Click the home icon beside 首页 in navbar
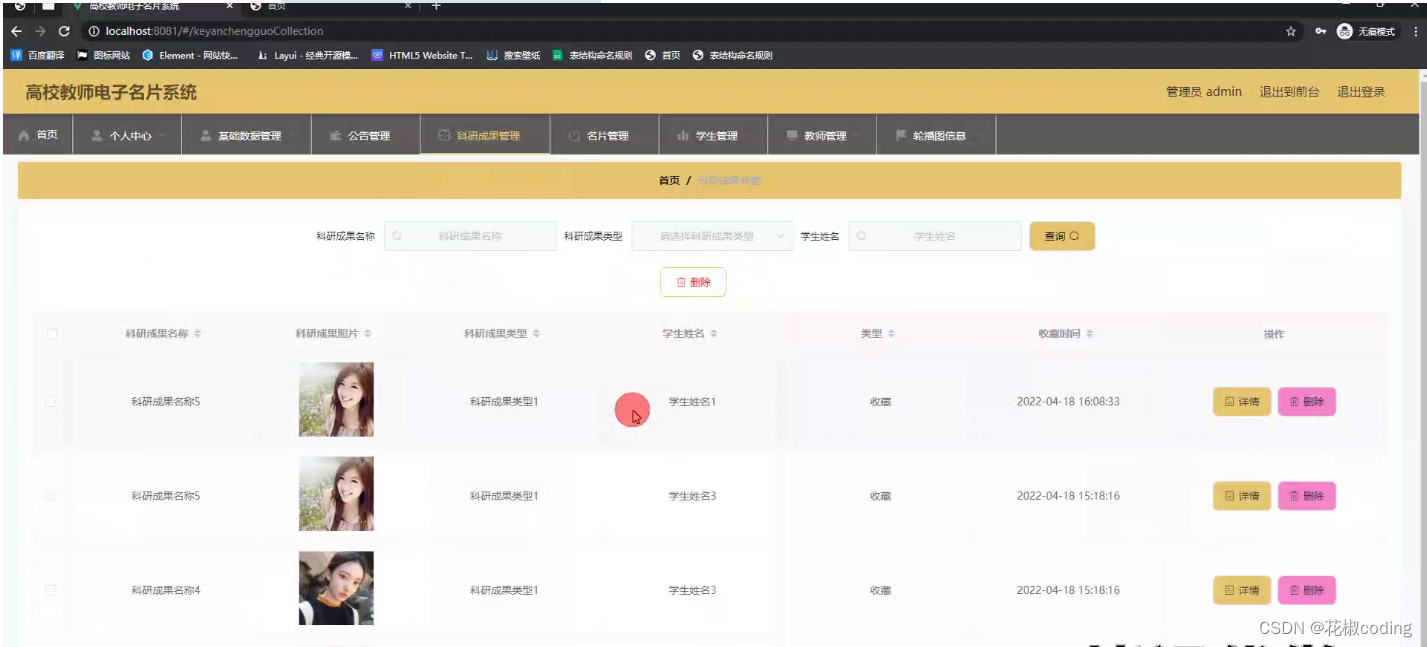This screenshot has width=1427, height=647. click(22, 133)
